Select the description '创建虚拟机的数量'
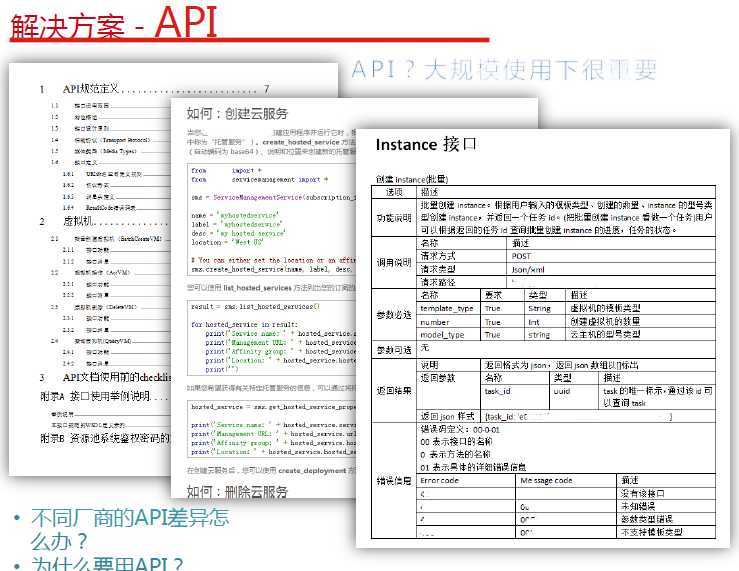 coord(605,321)
